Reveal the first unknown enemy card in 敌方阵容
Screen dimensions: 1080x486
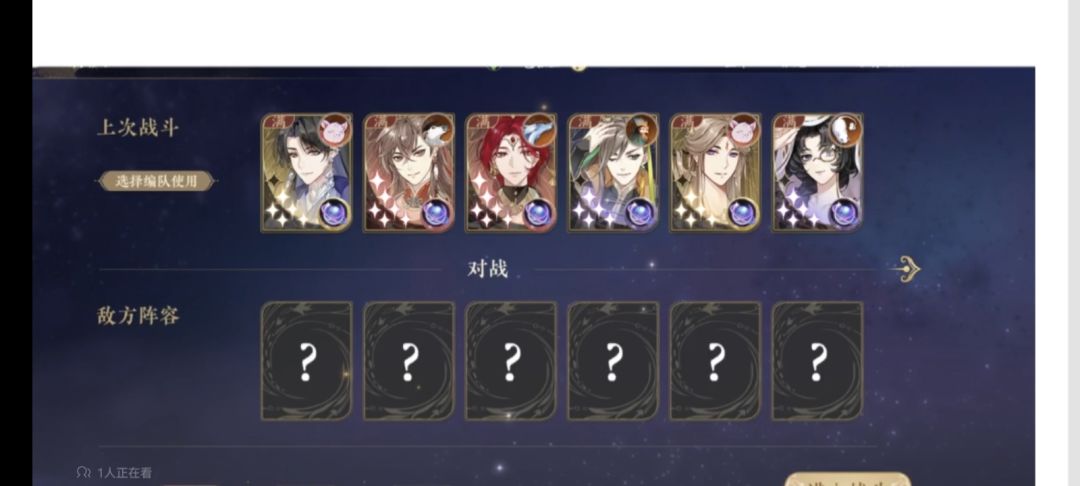(307, 361)
